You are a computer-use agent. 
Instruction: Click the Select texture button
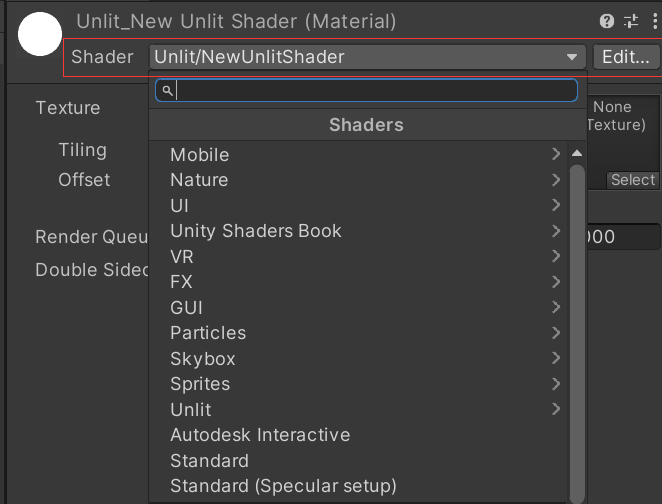[632, 180]
